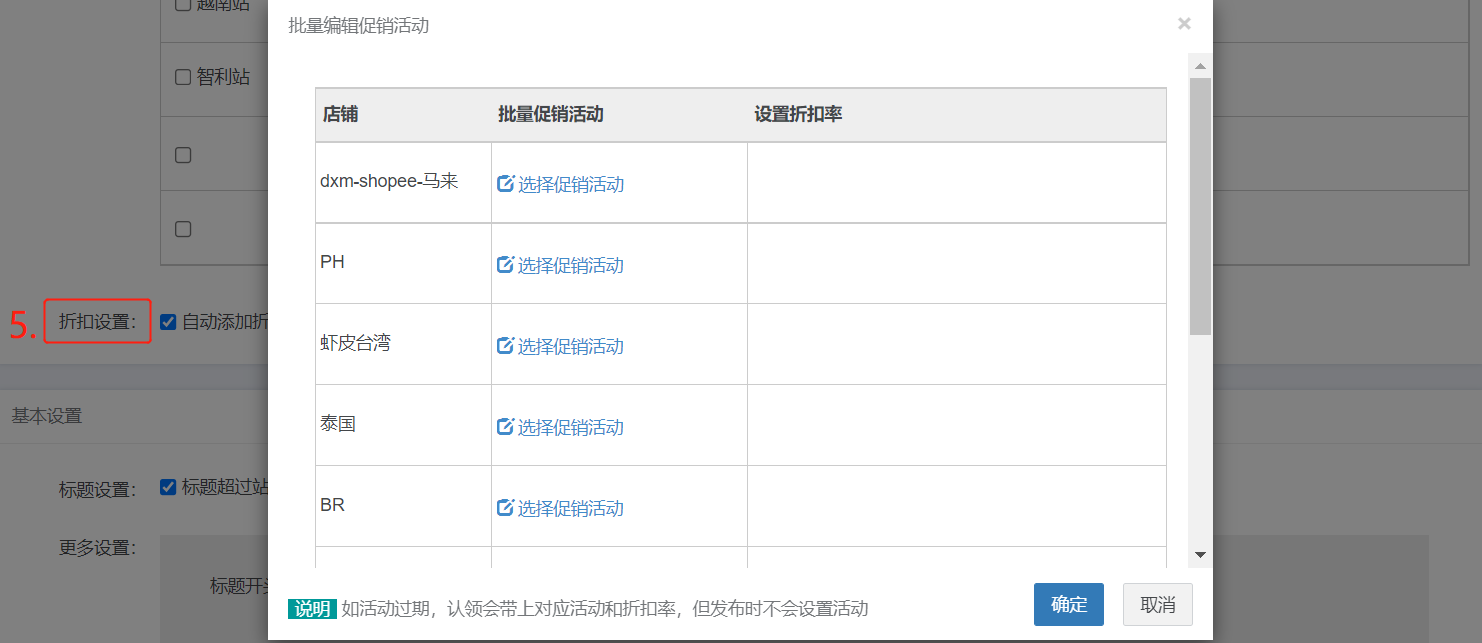Open 选择促销活动 link for 虾皮台湾
Viewport: 1482px width, 643px height.
570,346
